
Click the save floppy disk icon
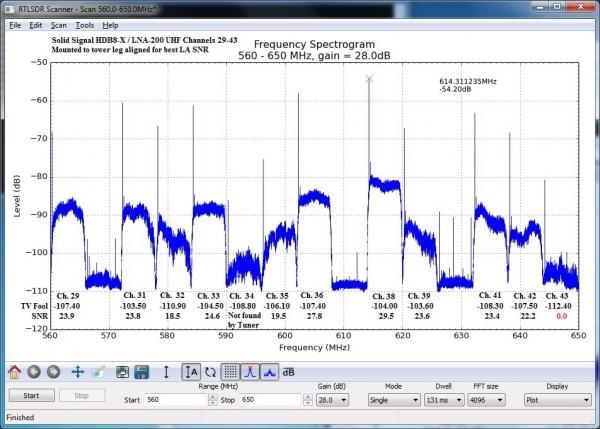pos(143,372)
